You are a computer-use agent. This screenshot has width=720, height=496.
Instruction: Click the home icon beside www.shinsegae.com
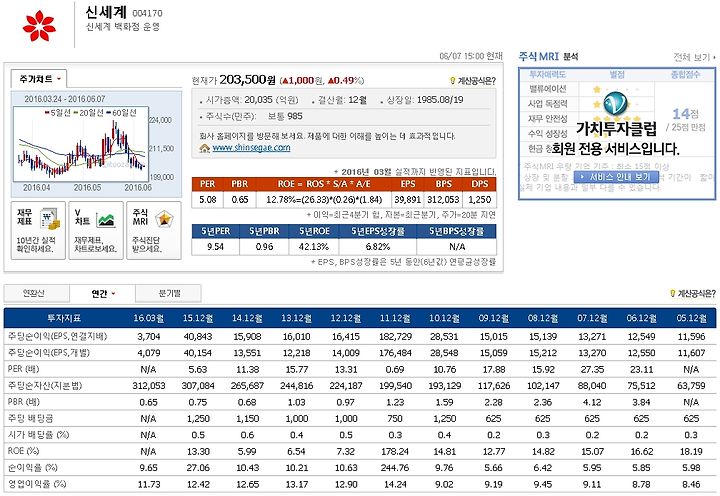click(x=205, y=148)
